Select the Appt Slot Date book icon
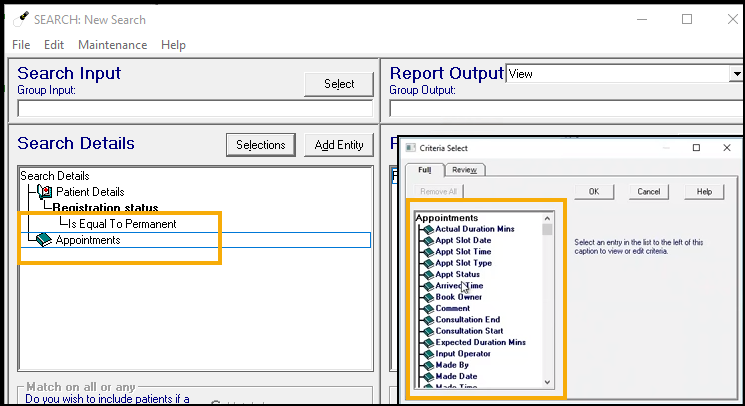 tap(427, 241)
